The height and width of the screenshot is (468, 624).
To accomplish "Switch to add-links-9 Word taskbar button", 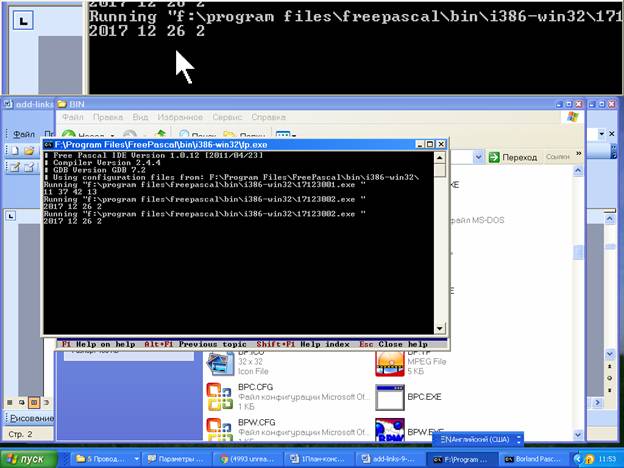I will point(391,459).
